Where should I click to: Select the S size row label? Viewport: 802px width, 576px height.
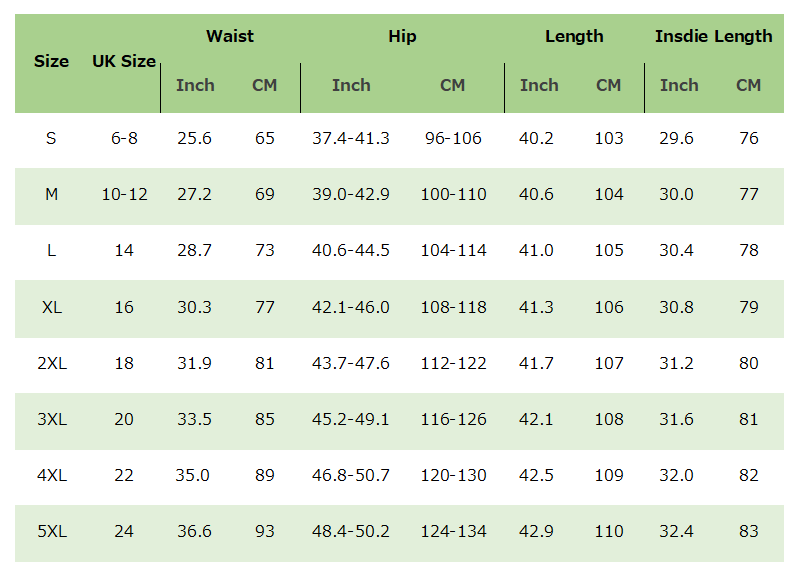tap(52, 138)
